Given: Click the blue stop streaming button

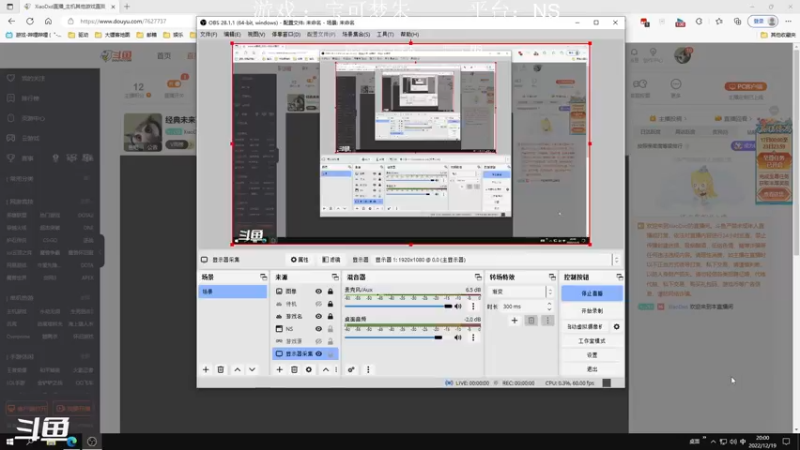Looking at the screenshot, I should (592, 293).
